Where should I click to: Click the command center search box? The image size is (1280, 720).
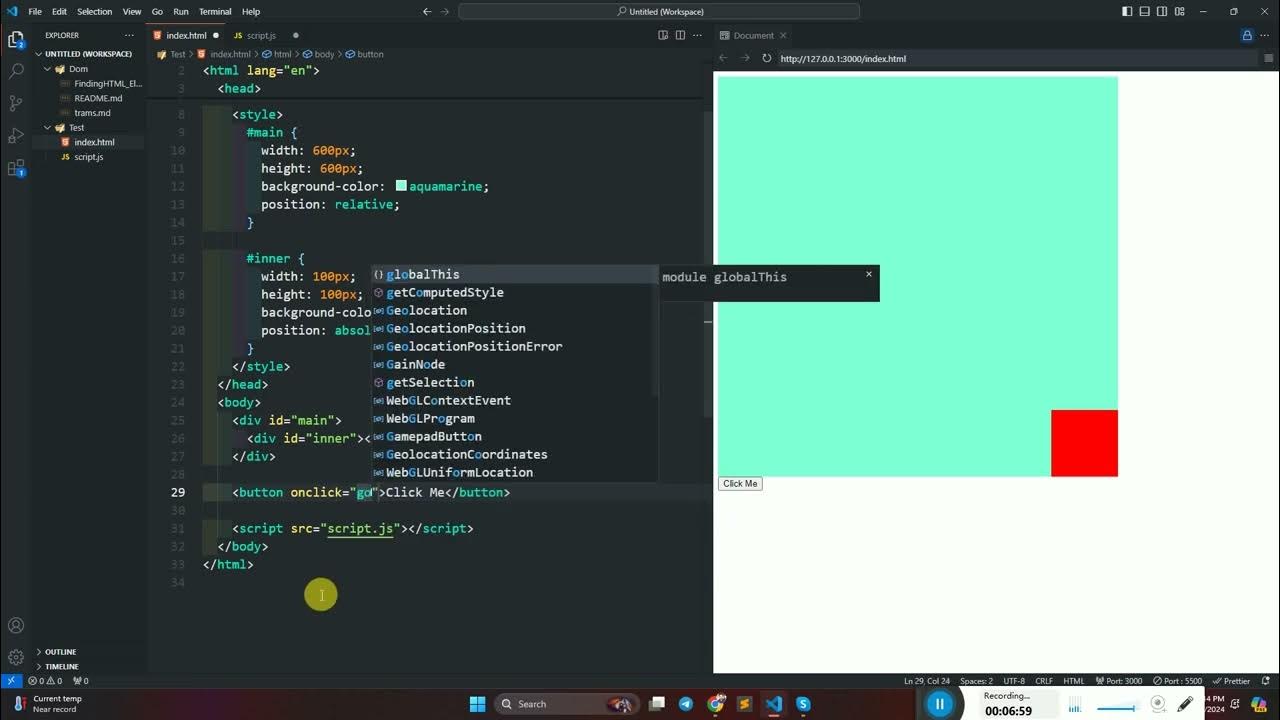point(659,11)
